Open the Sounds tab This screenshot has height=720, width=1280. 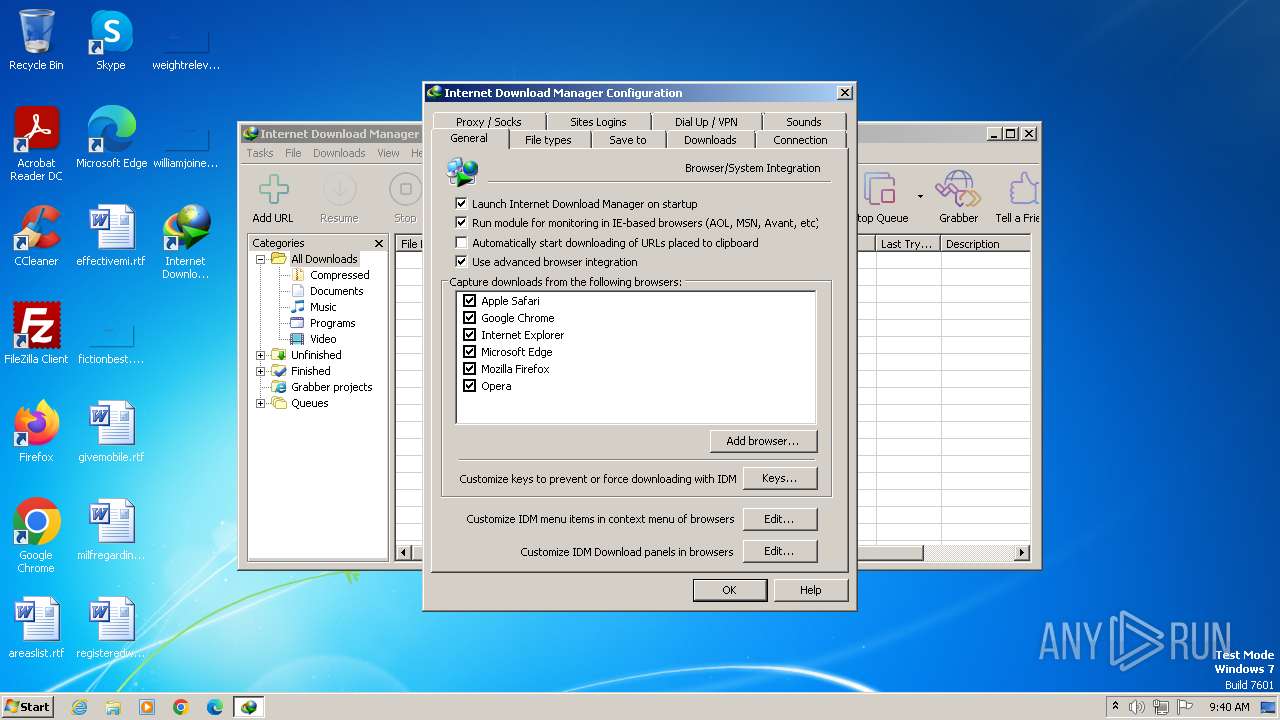tap(804, 122)
